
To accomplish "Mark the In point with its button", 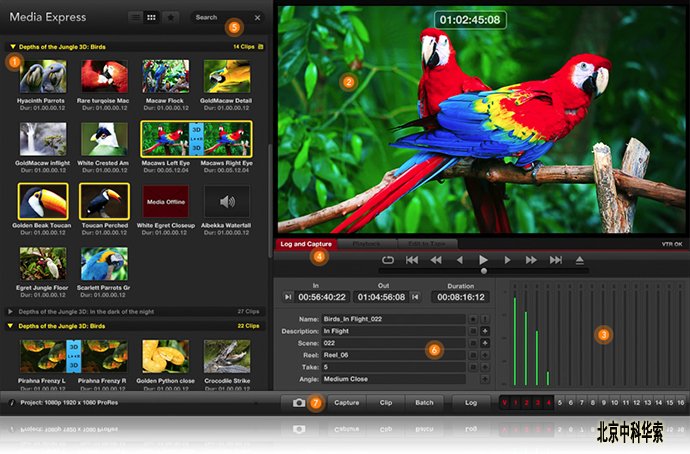I will point(288,297).
